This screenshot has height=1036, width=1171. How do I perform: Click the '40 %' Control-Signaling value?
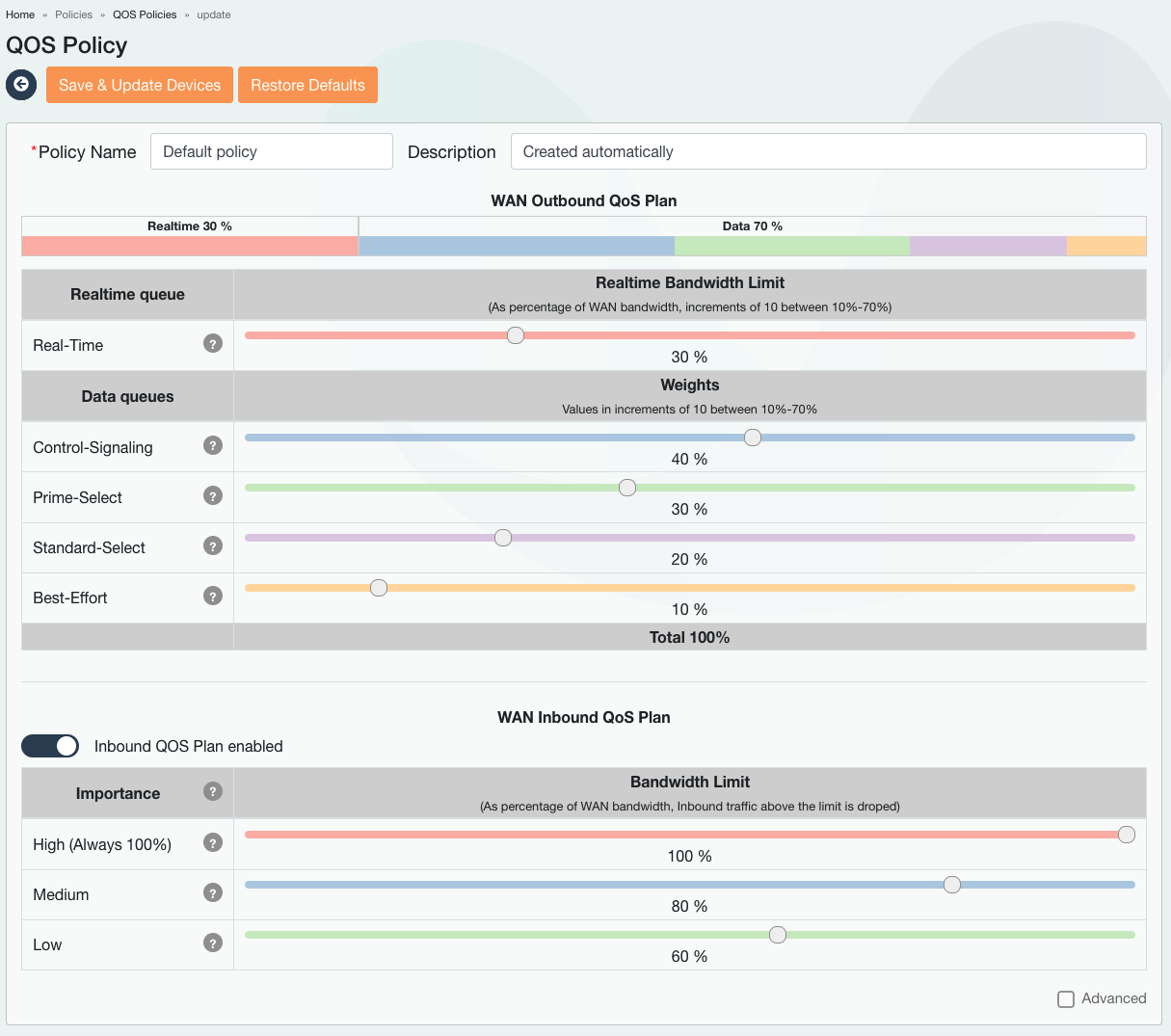689,459
